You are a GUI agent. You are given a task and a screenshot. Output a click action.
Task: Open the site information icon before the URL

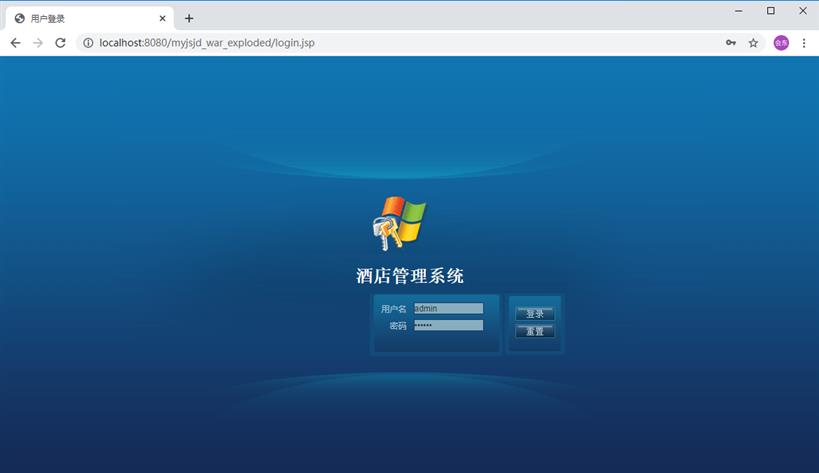click(88, 43)
